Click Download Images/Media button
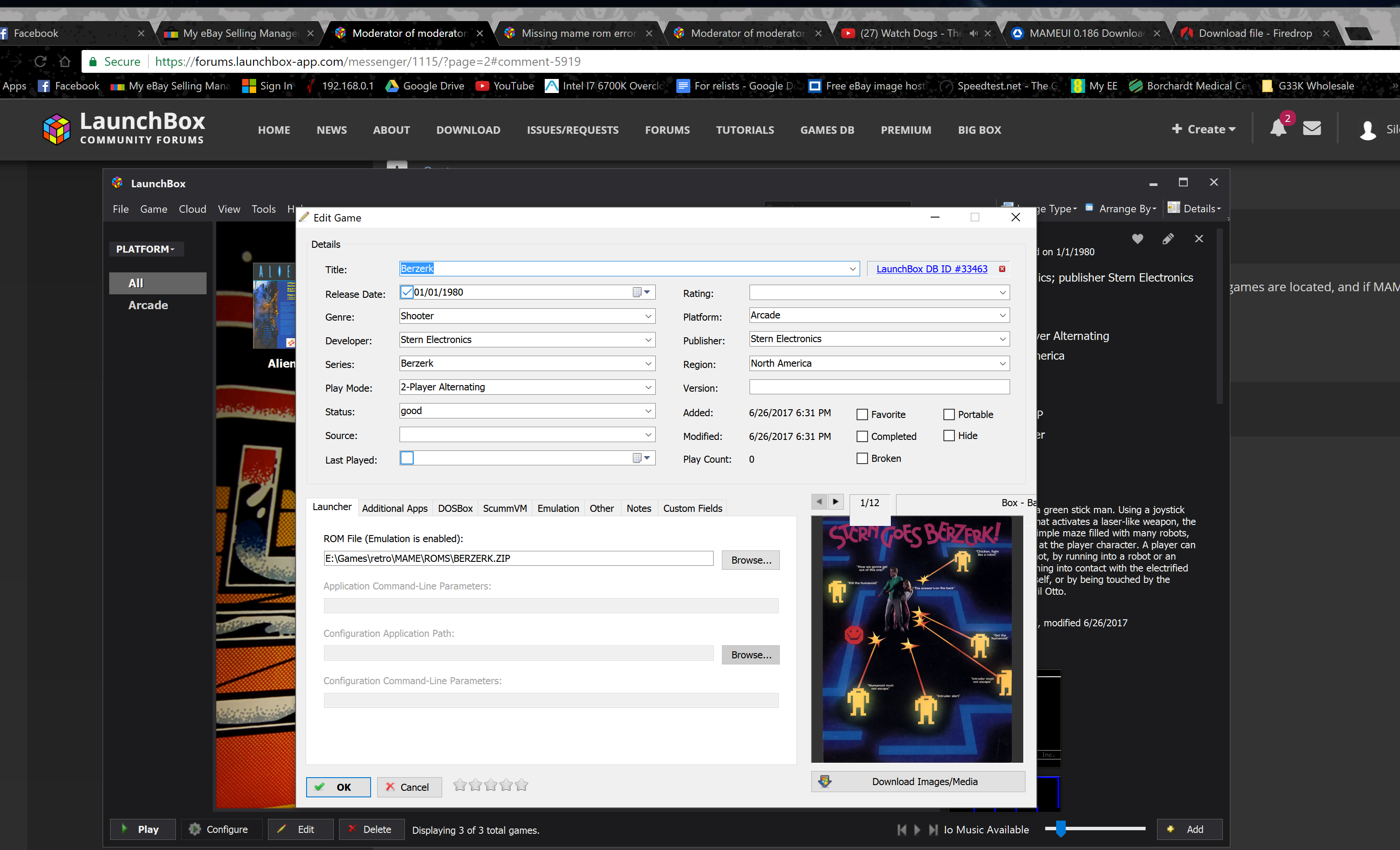Image resolution: width=1400 pixels, height=850 pixels. coord(918,781)
